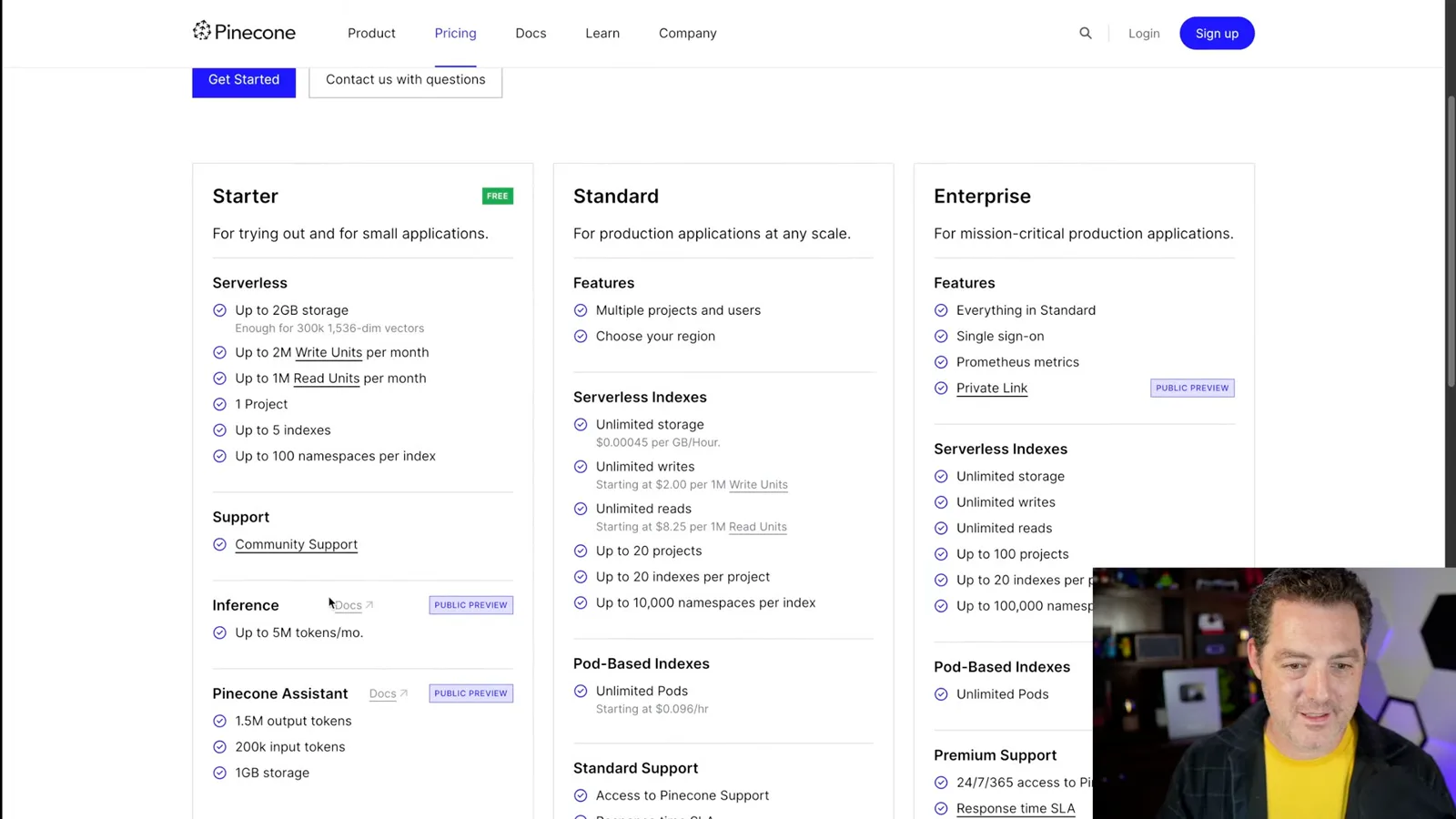Click the Pinecone logo
Image resolution: width=1456 pixels, height=819 pixels.
(244, 33)
